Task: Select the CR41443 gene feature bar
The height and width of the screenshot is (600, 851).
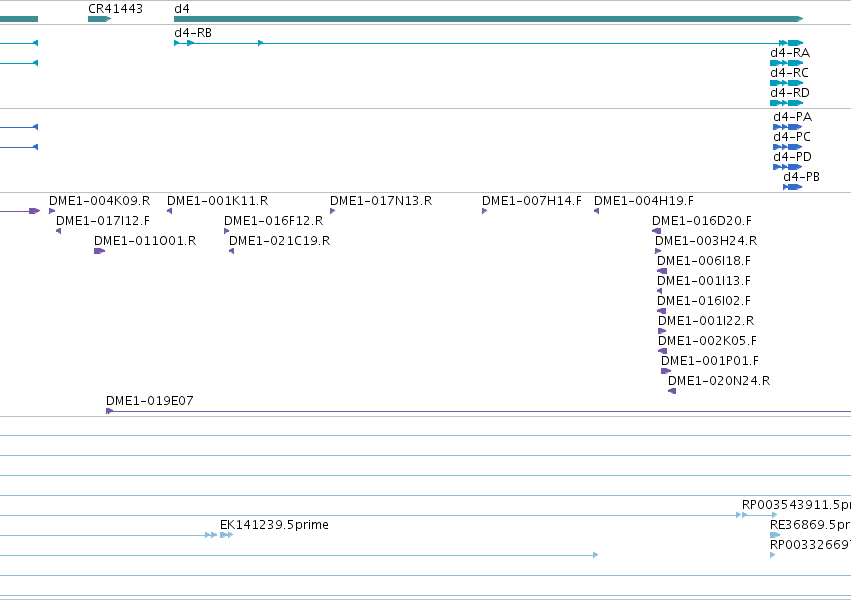Action: (99, 19)
